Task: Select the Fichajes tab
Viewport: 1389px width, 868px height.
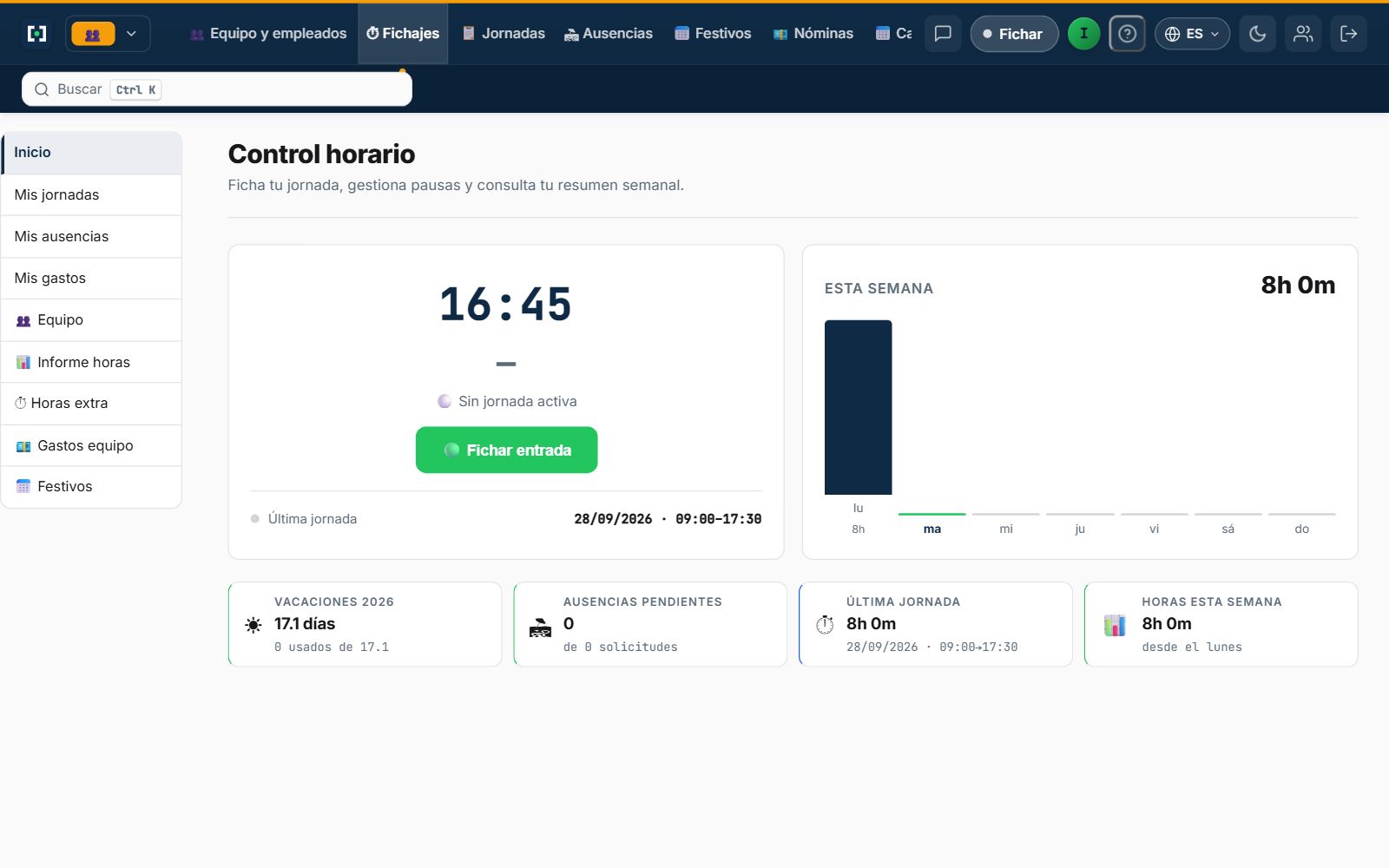Action: click(403, 34)
